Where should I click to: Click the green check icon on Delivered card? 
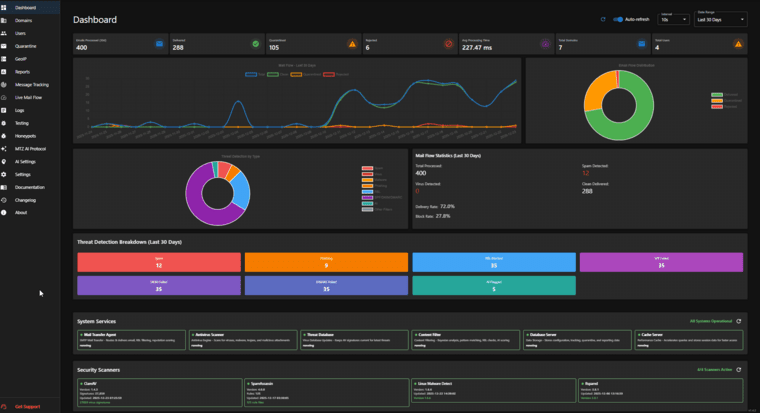pos(255,44)
